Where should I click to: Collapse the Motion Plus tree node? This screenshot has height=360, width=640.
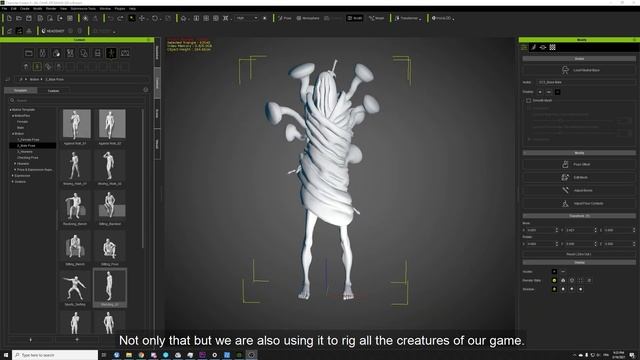click(13, 116)
